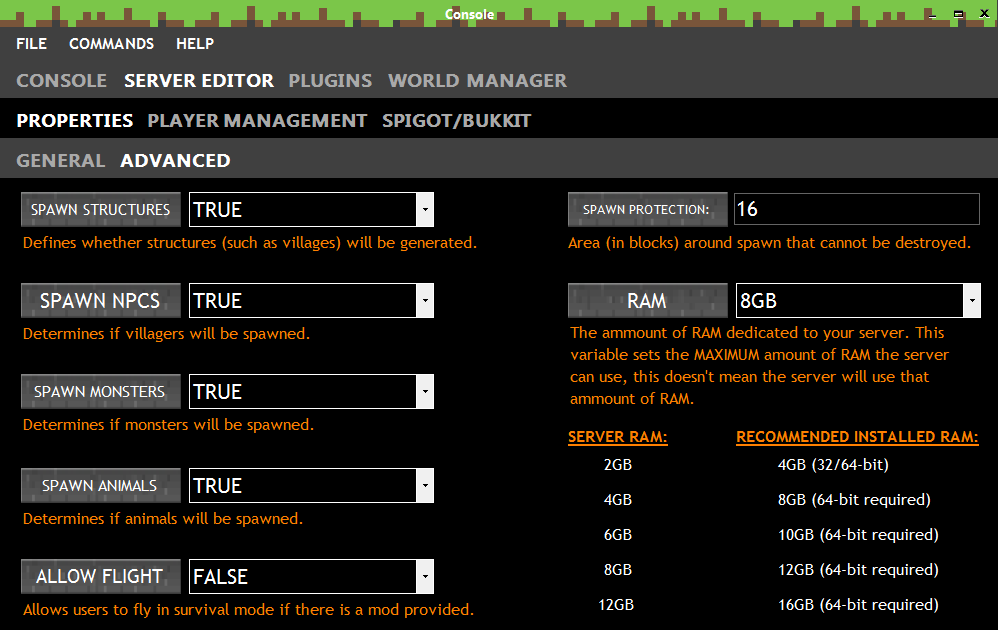The image size is (998, 630).
Task: Open the FILE menu
Action: click(x=31, y=44)
